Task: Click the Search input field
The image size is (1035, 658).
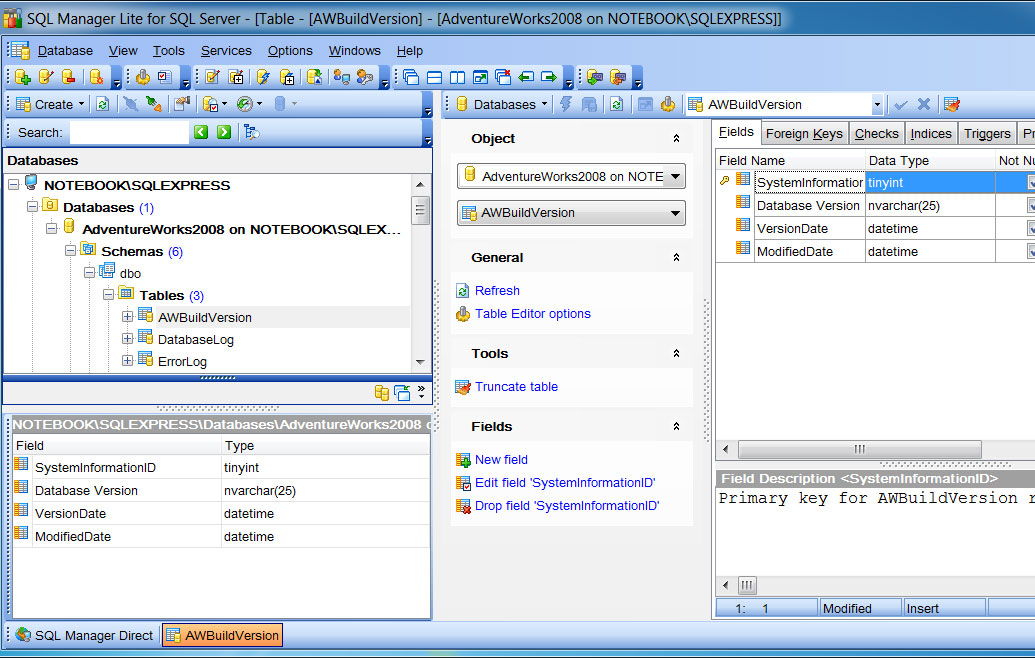Action: pos(129,132)
